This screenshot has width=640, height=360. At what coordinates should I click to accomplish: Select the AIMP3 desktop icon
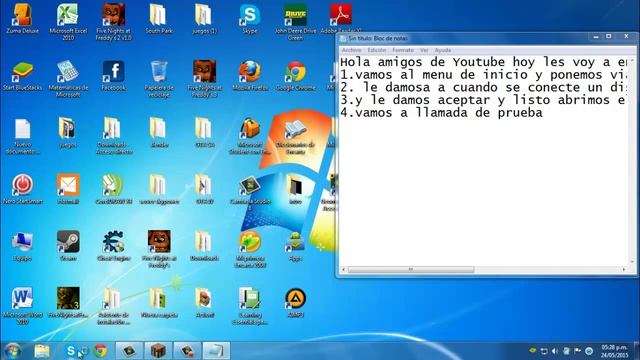coord(295,303)
